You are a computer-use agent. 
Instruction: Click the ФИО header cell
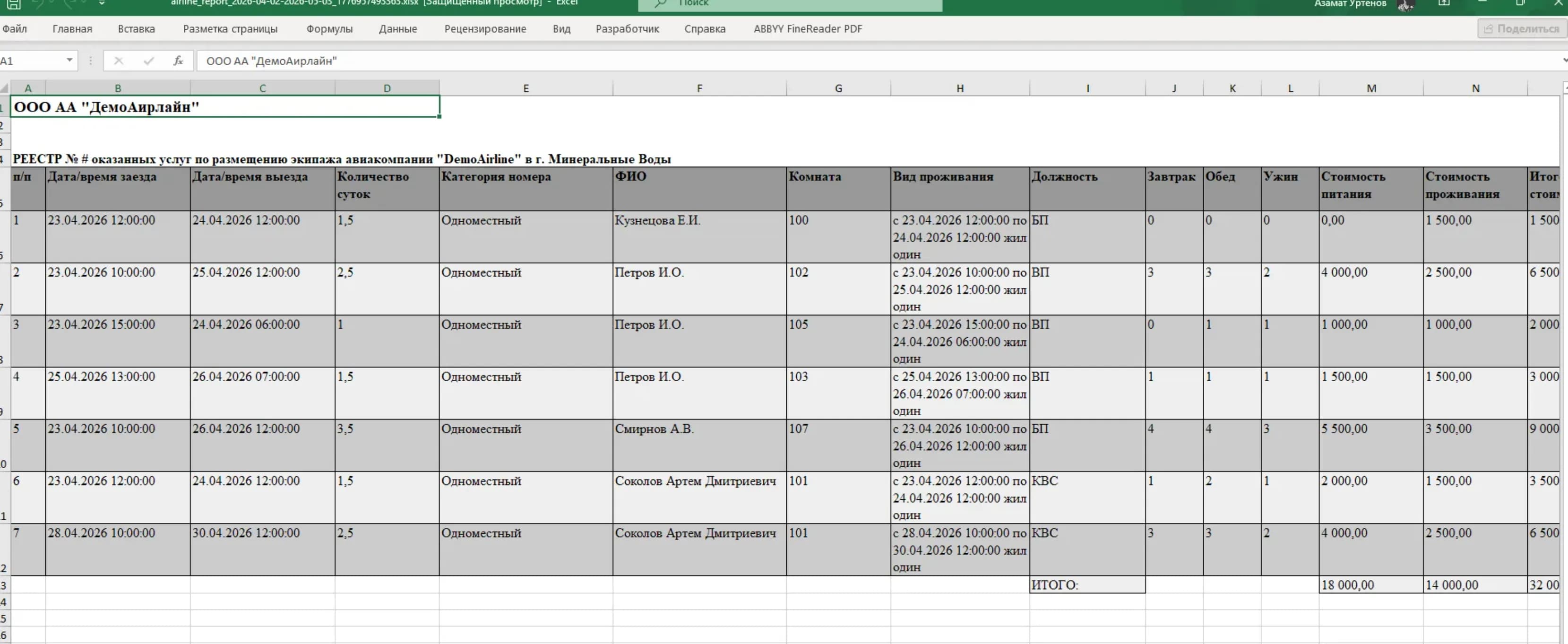(699, 190)
